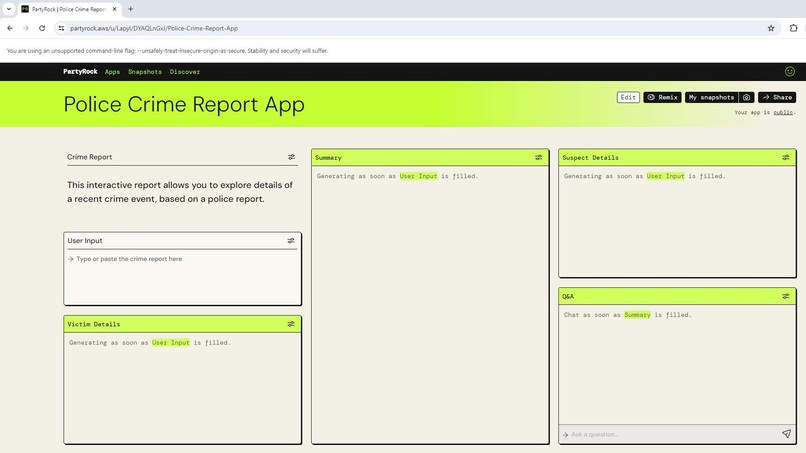Open the smiley profile icon
The height and width of the screenshot is (453, 806).
click(790, 71)
